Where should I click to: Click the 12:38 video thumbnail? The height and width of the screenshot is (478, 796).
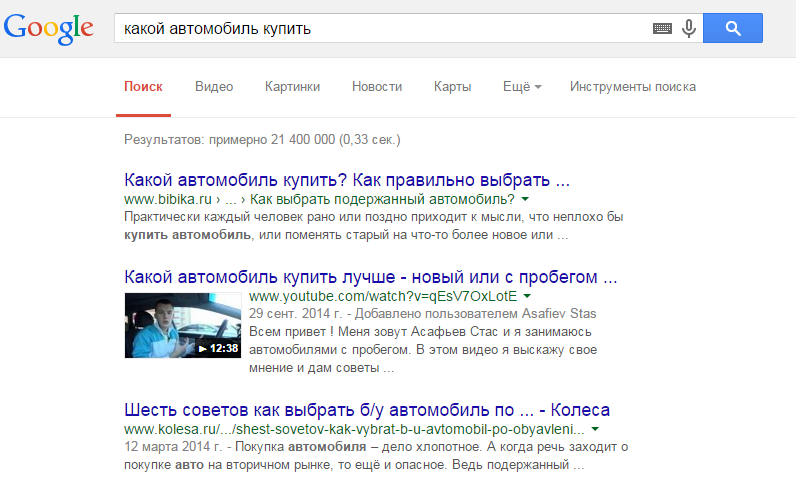(x=183, y=325)
